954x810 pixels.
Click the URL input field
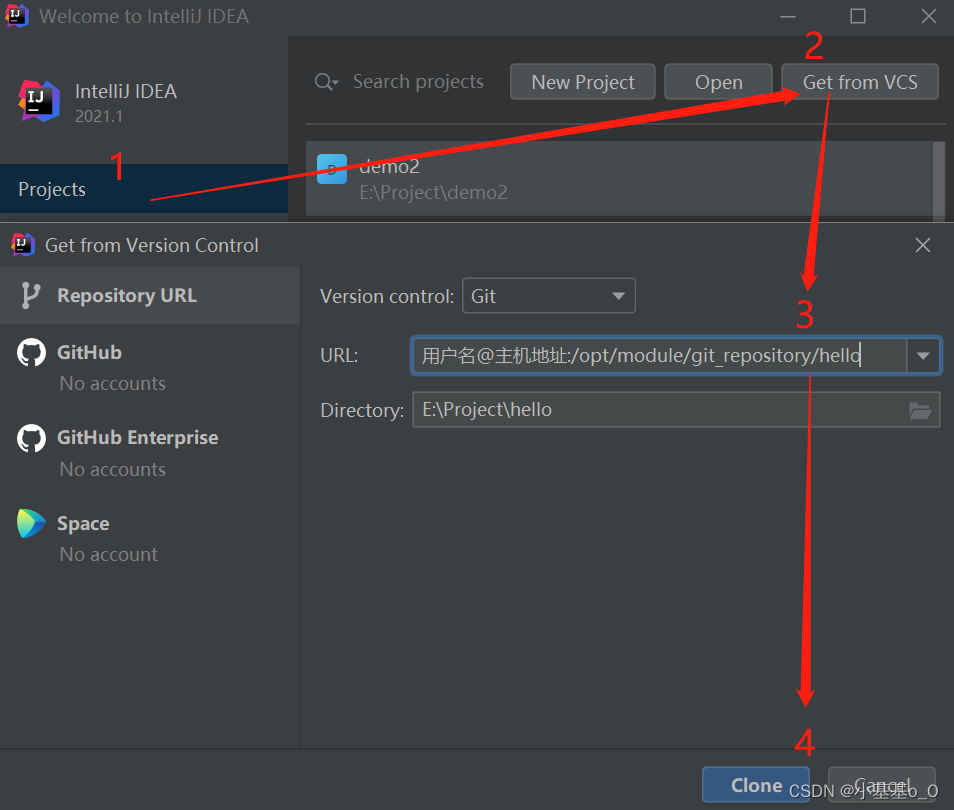[x=660, y=355]
